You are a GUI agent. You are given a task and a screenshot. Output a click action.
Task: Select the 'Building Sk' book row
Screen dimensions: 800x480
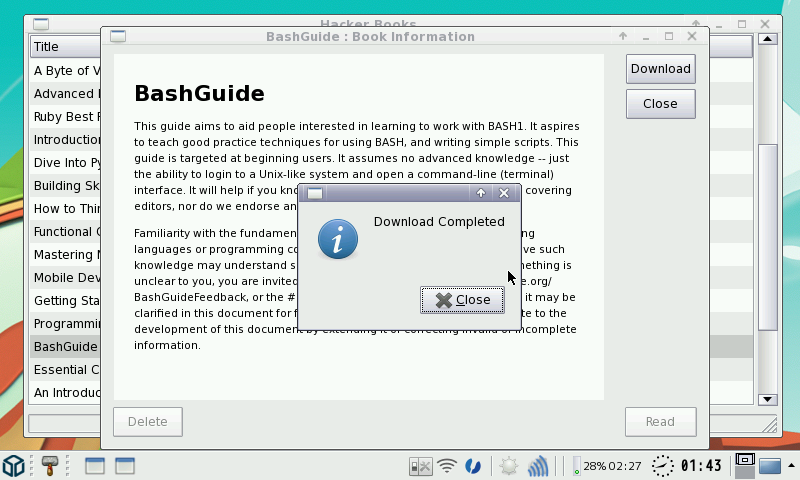coord(65,186)
